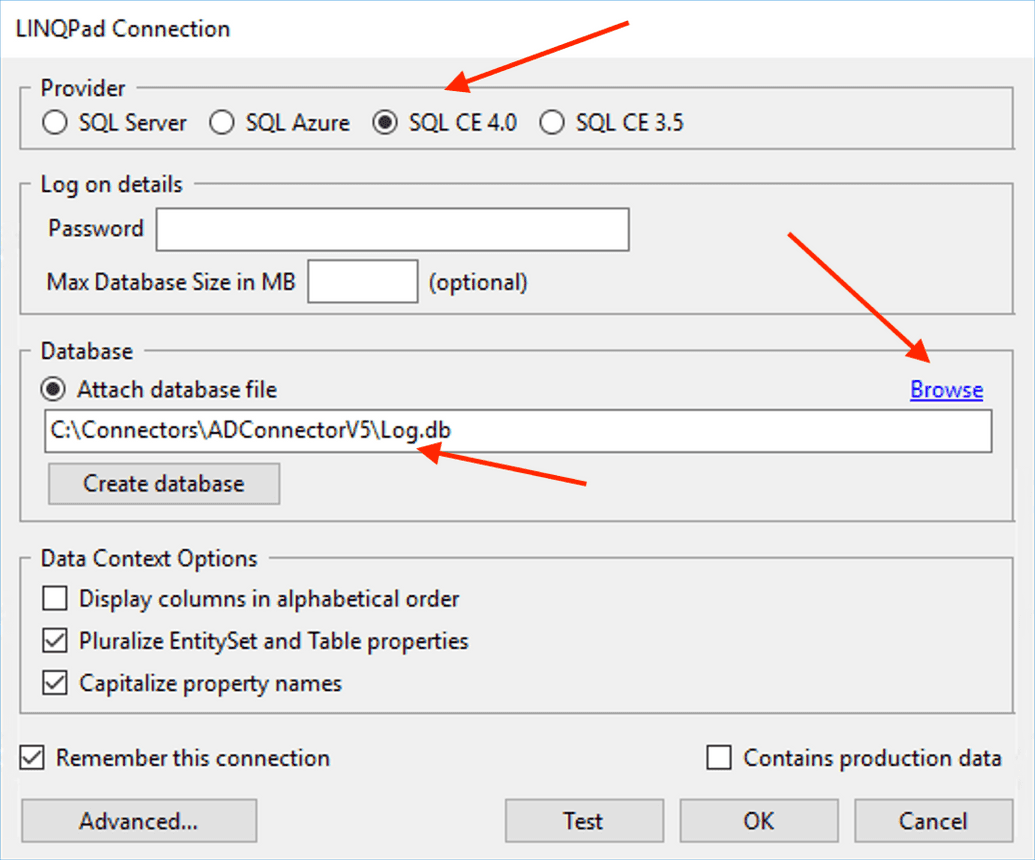Select the Log.db file path text box
The width and height of the screenshot is (1035, 860).
tap(519, 431)
